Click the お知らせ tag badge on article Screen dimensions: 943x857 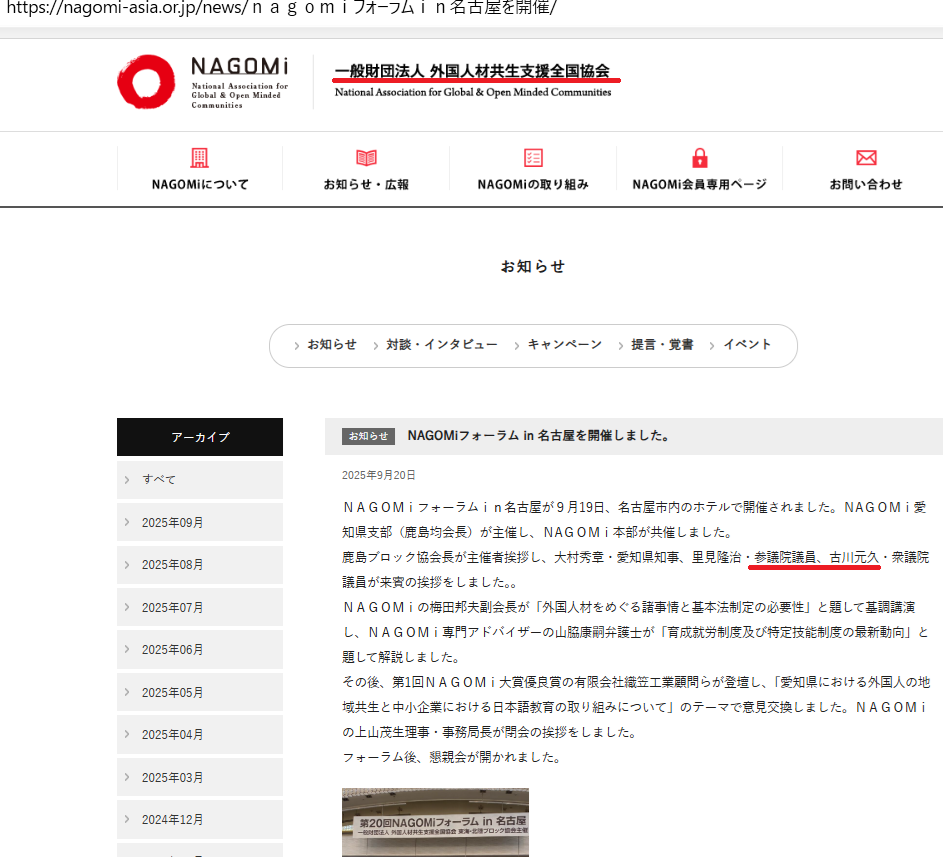tap(368, 436)
